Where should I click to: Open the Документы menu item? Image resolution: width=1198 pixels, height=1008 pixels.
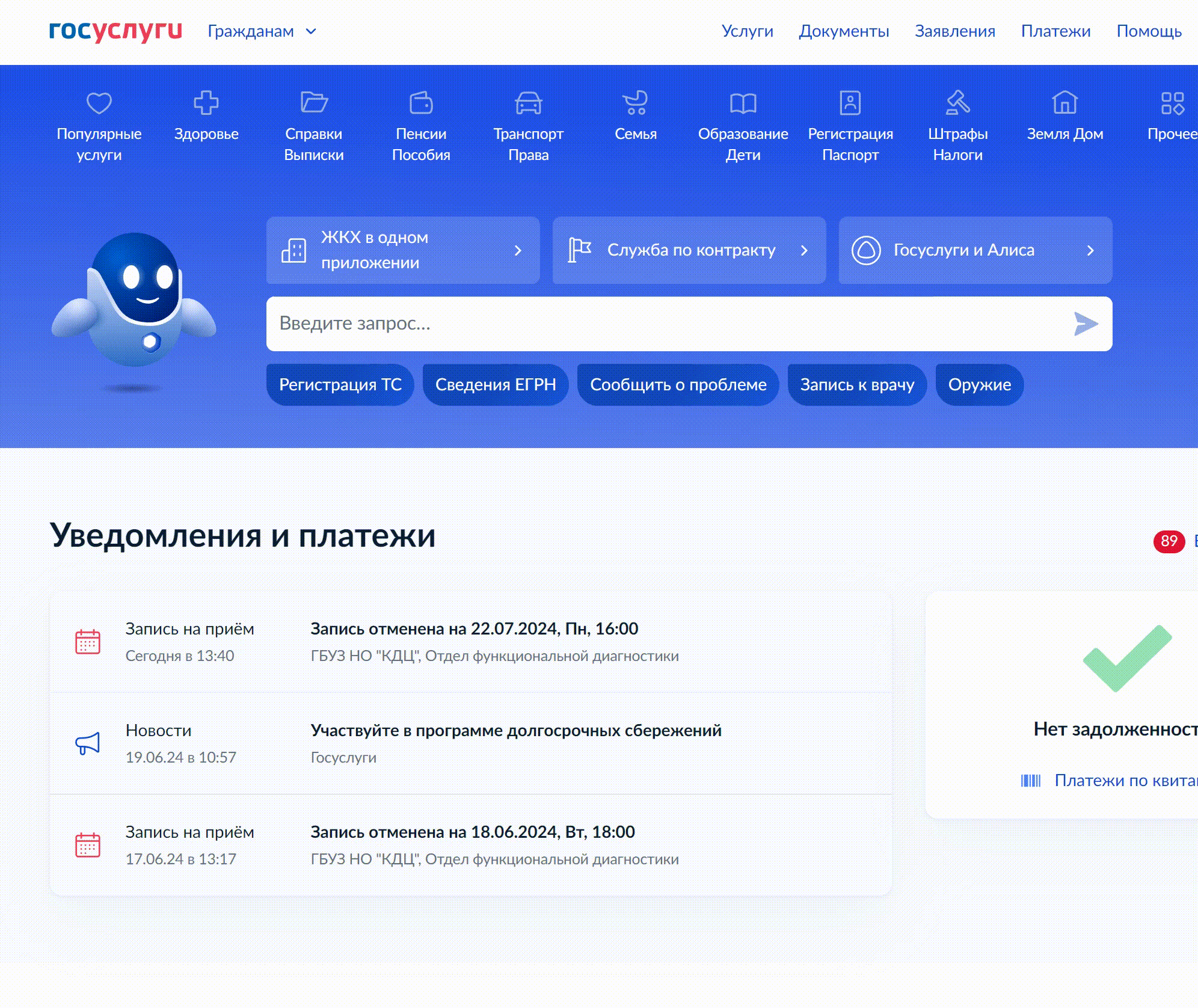tap(844, 31)
